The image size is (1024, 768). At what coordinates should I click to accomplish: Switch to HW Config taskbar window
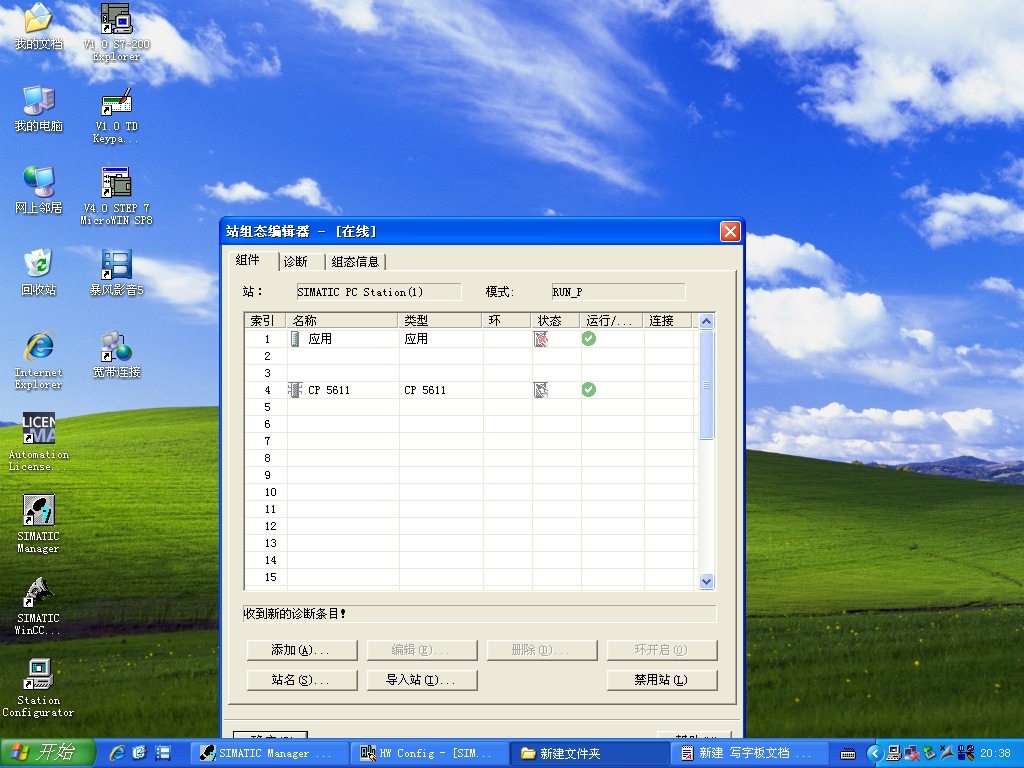pyautogui.click(x=428, y=754)
